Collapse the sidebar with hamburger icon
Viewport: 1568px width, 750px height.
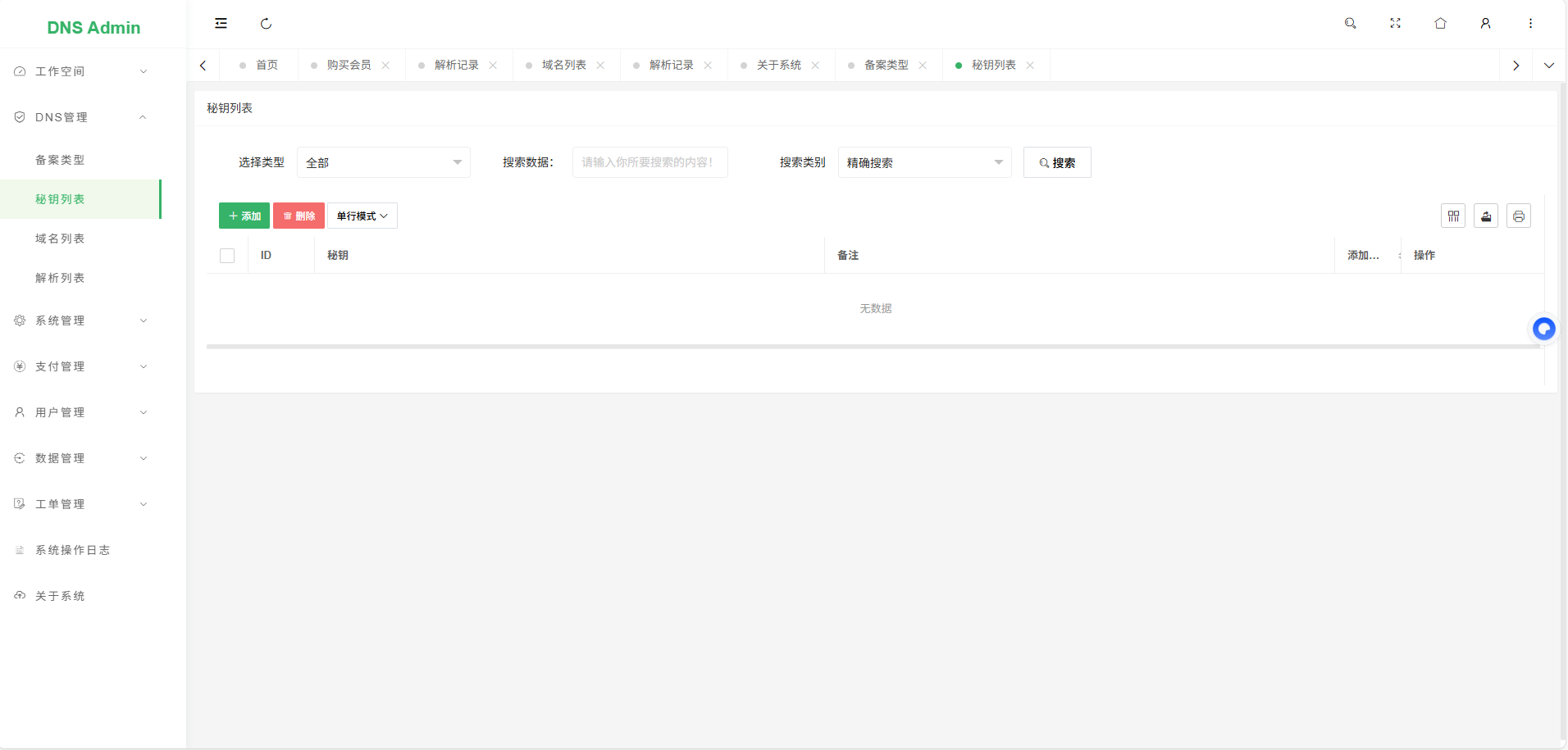pyautogui.click(x=220, y=23)
